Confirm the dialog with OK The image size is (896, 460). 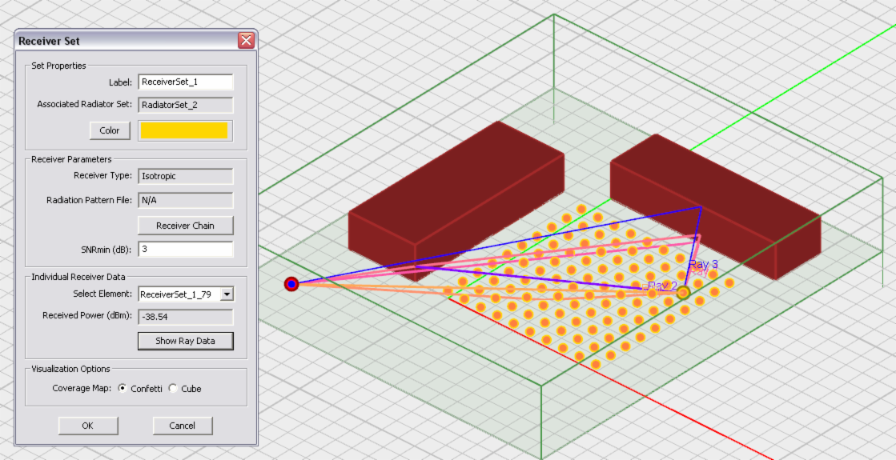pos(87,426)
